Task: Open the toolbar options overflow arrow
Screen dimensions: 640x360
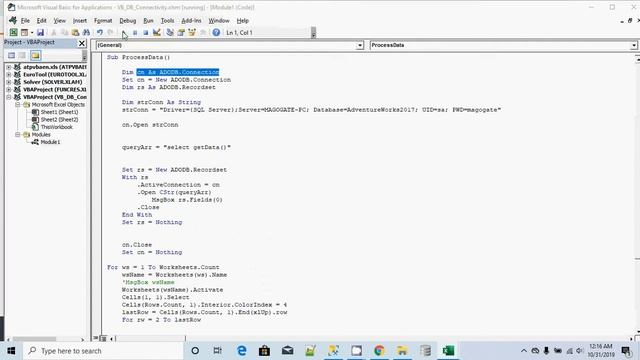Action: pos(313,33)
